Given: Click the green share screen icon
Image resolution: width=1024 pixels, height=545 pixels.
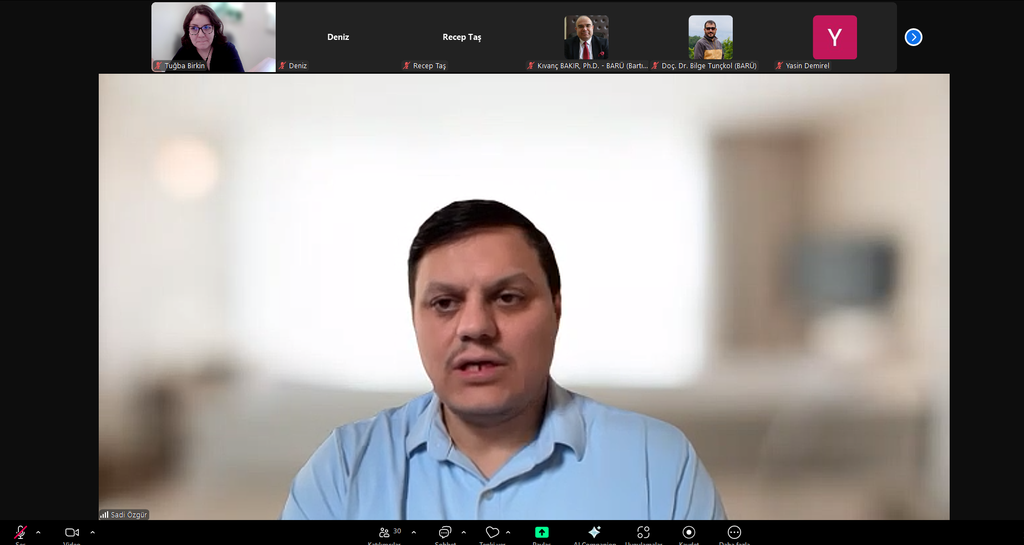Looking at the screenshot, I should (542, 533).
